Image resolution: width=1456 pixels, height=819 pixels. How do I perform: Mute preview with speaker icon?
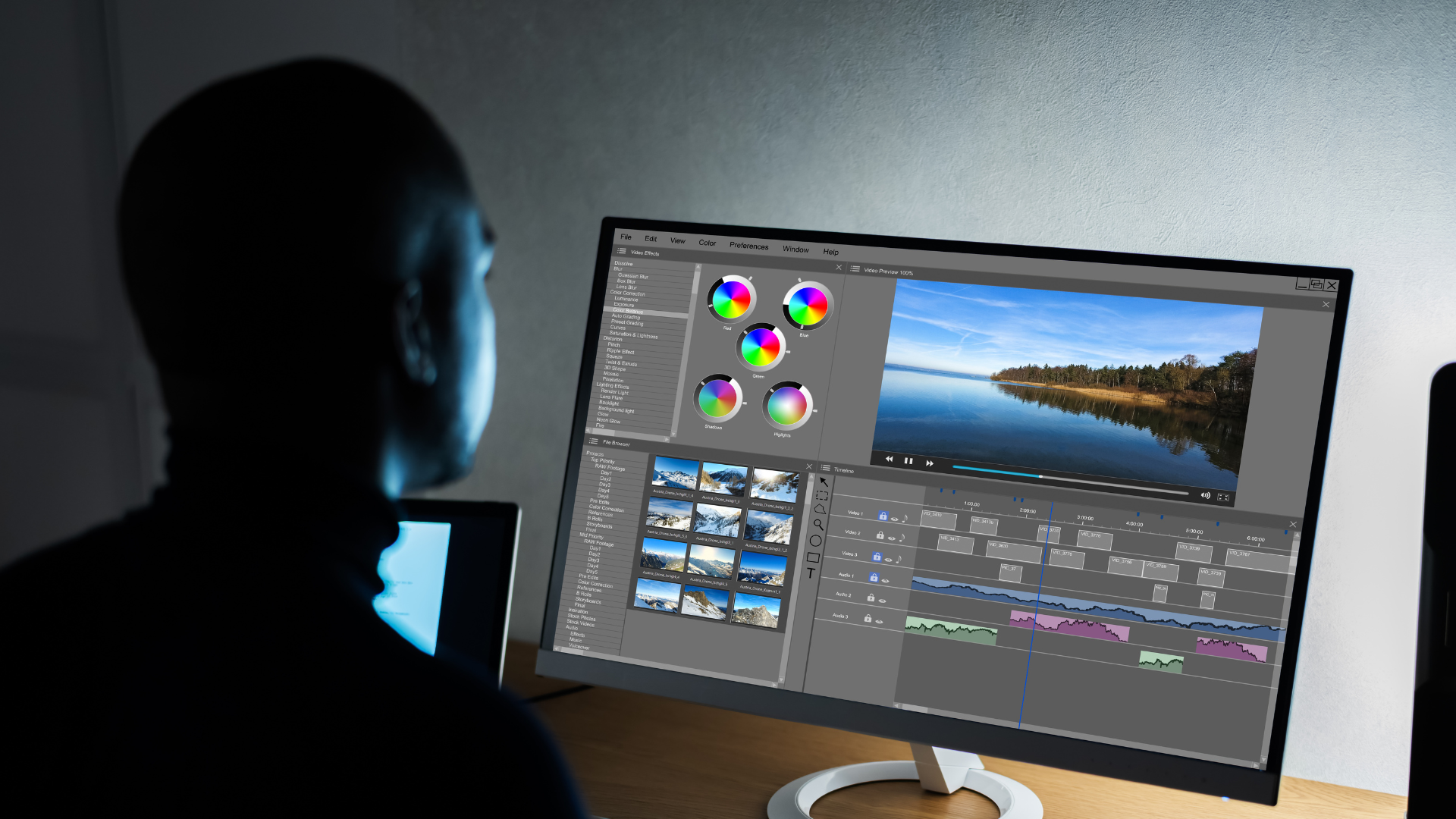coord(1206,495)
